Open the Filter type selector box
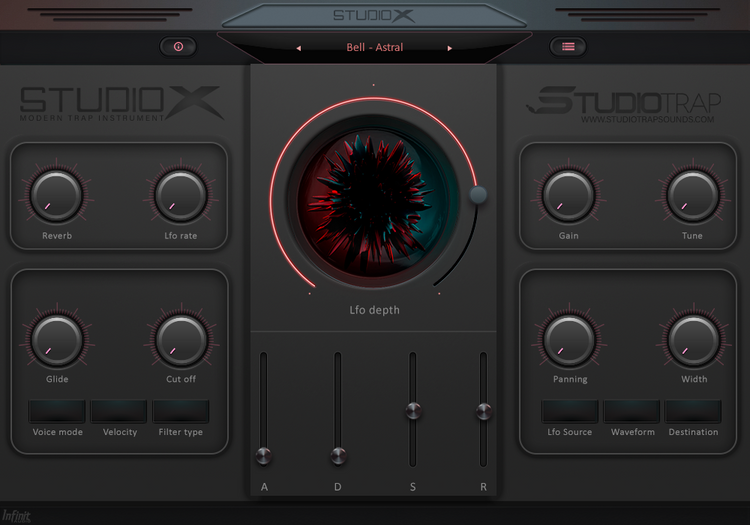The image size is (750, 525). point(181,411)
